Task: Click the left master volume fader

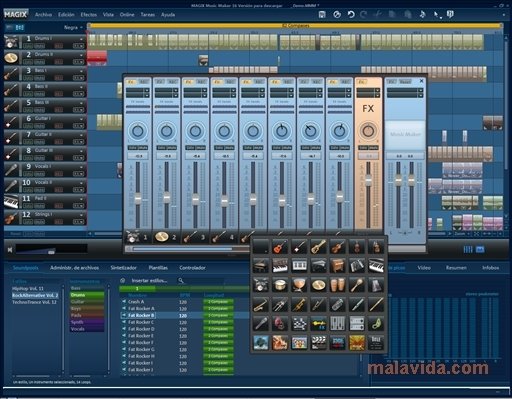Action: tap(398, 180)
